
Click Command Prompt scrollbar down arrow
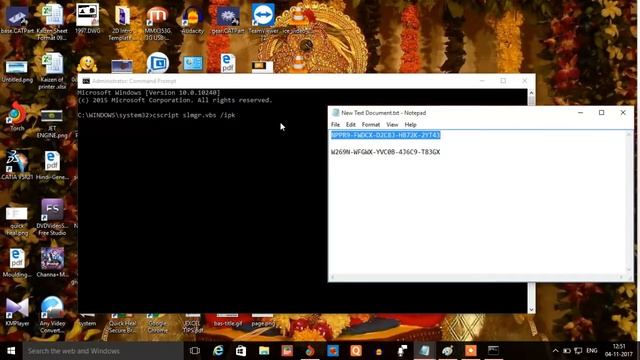coord(531,310)
